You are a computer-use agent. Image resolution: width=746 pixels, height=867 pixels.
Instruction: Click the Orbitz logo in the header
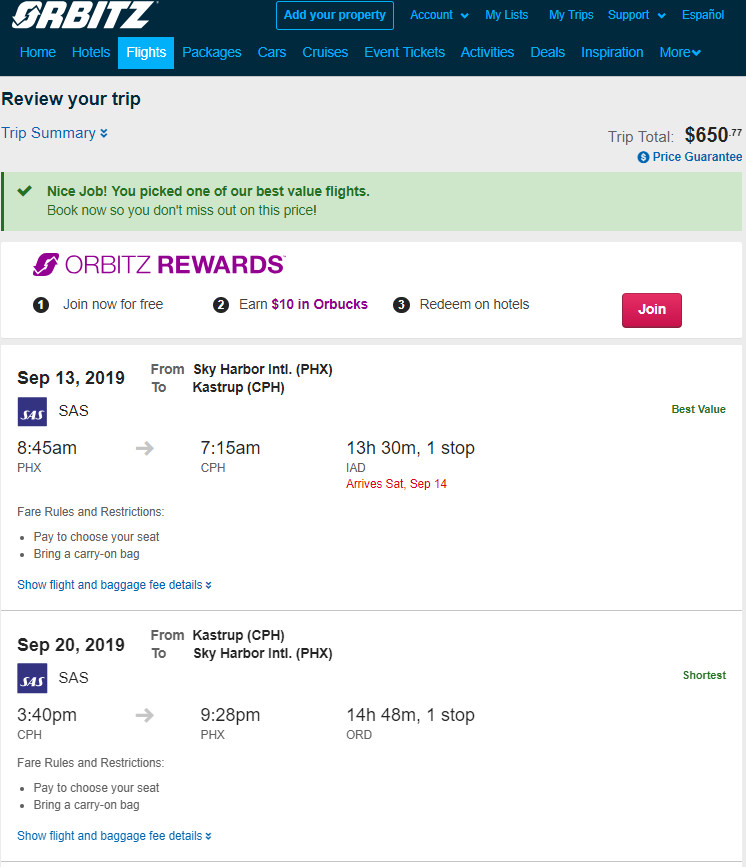pos(84,14)
